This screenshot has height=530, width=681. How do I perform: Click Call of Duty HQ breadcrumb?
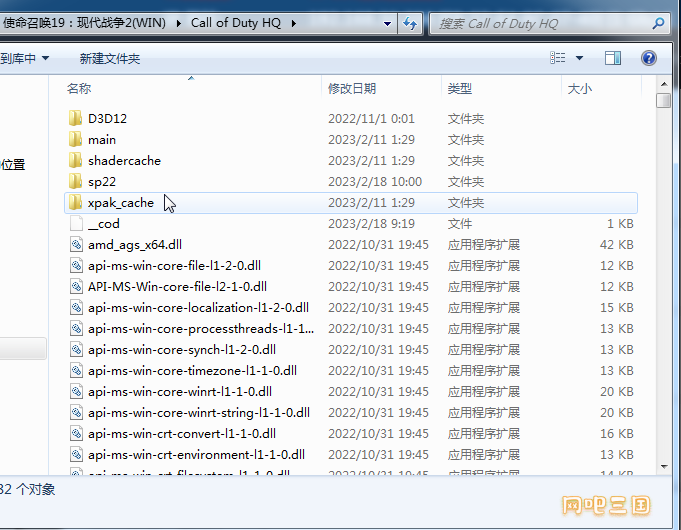[x=236, y=23]
